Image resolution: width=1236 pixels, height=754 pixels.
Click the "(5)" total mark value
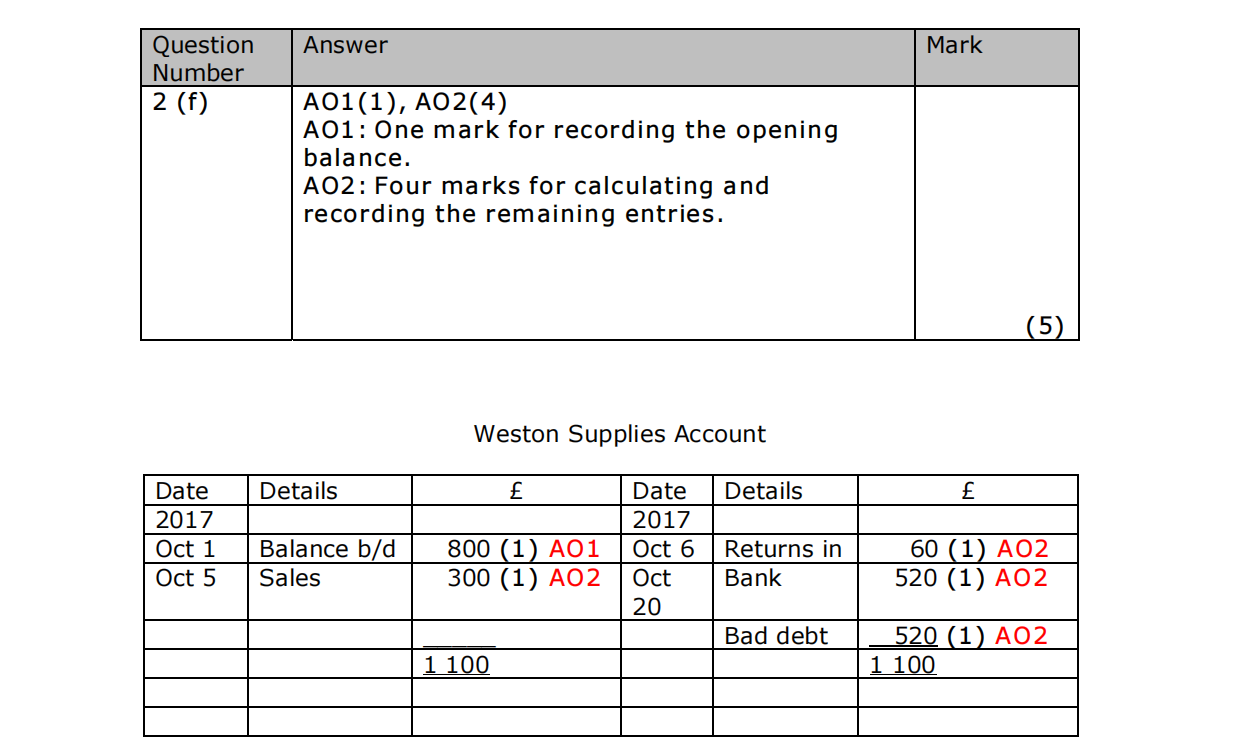click(x=1045, y=326)
